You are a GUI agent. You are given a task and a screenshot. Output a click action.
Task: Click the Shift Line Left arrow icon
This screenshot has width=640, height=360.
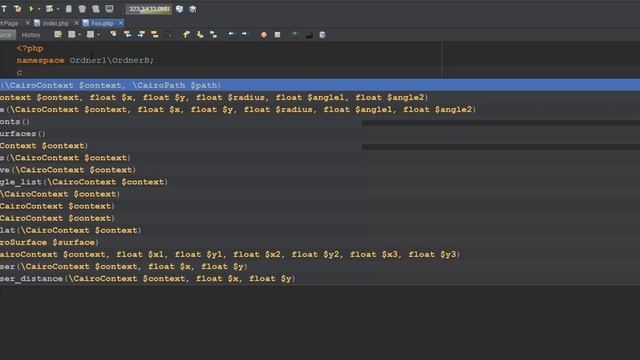tap(231, 34)
